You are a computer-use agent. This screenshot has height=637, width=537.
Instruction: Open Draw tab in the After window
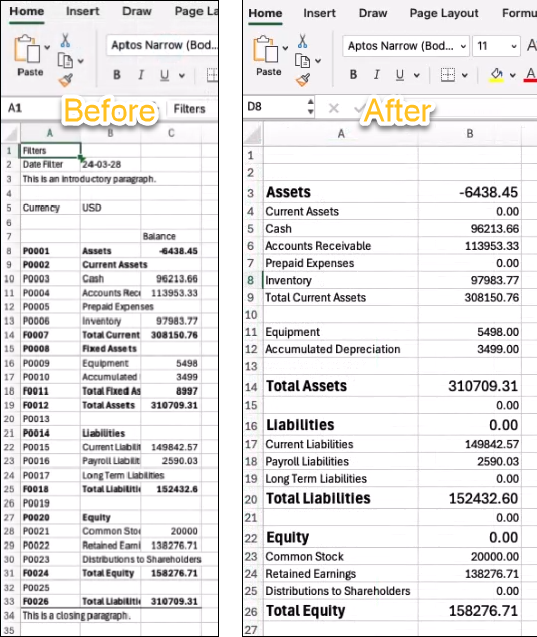click(373, 13)
